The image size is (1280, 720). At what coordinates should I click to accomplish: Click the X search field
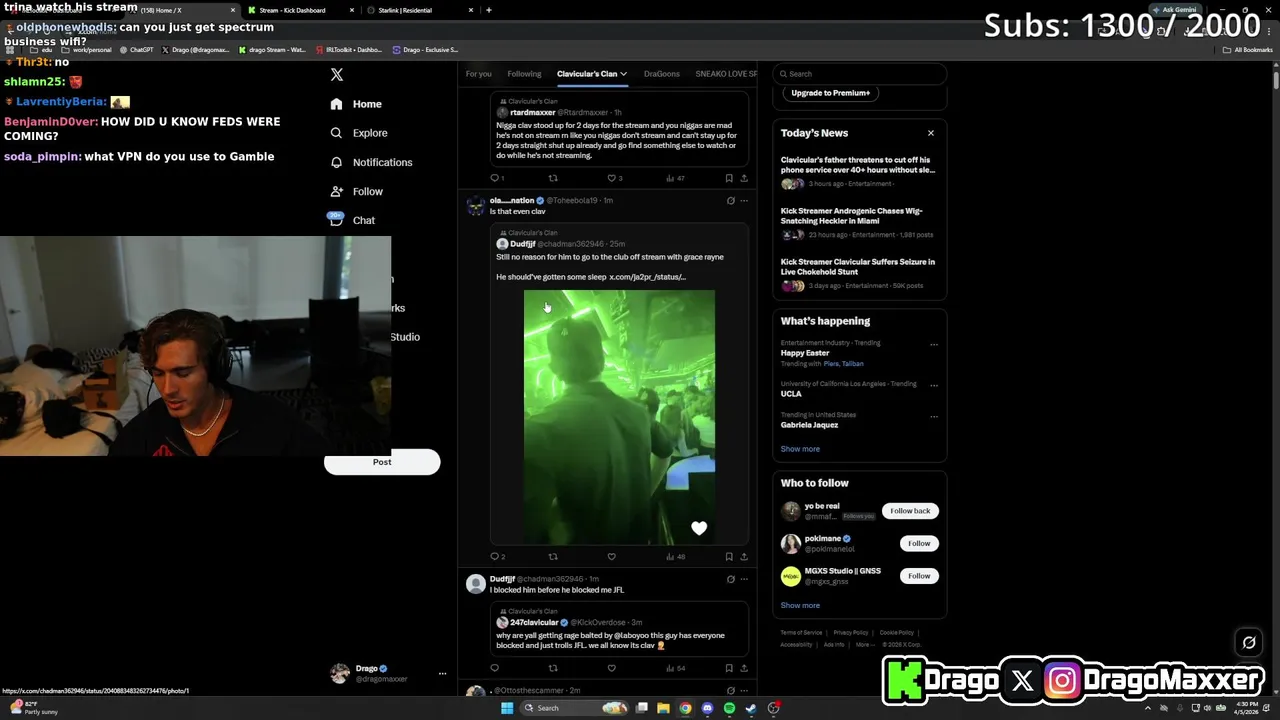point(859,74)
